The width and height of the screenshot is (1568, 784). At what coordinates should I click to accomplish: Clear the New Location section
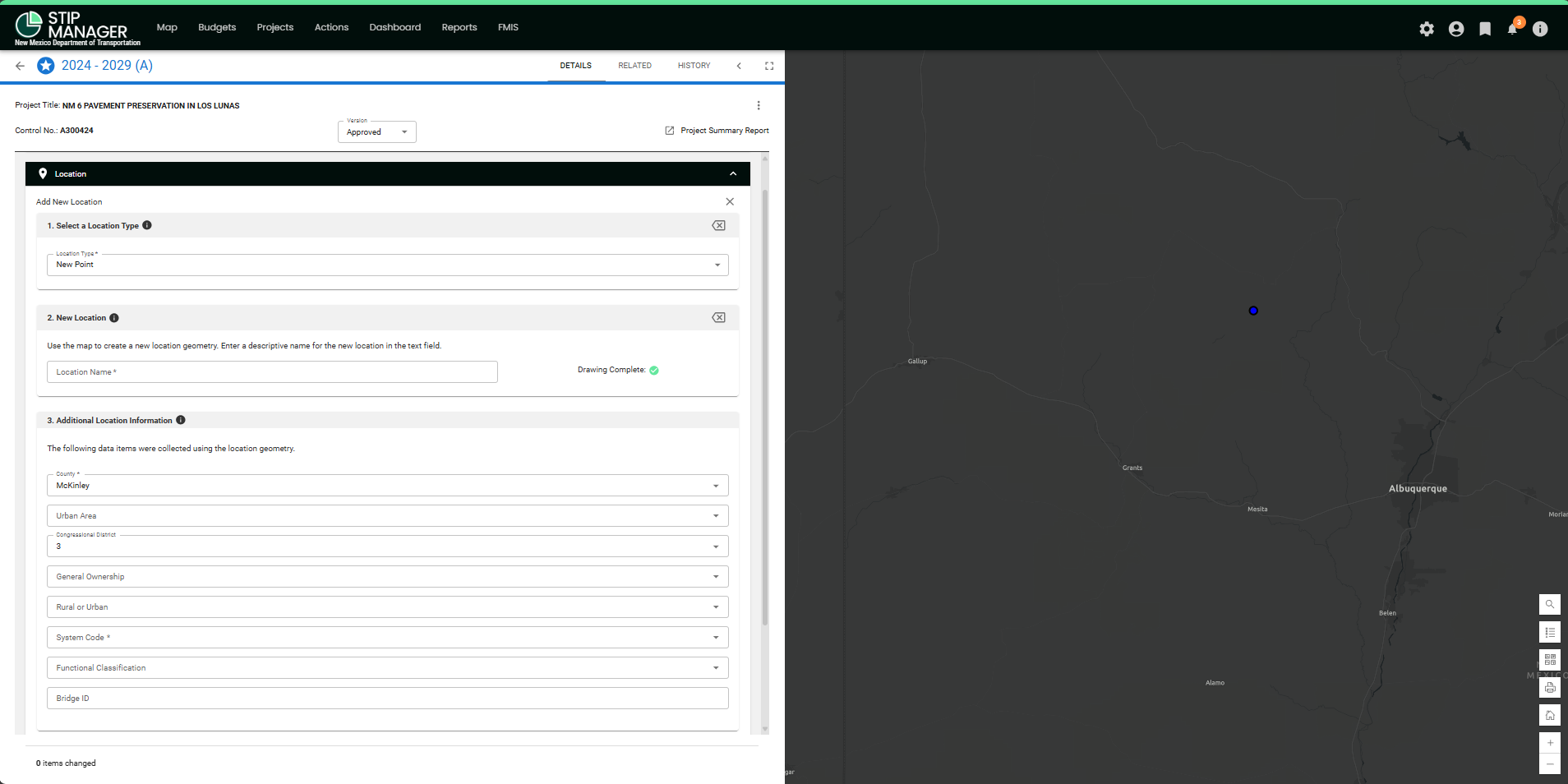(x=718, y=318)
